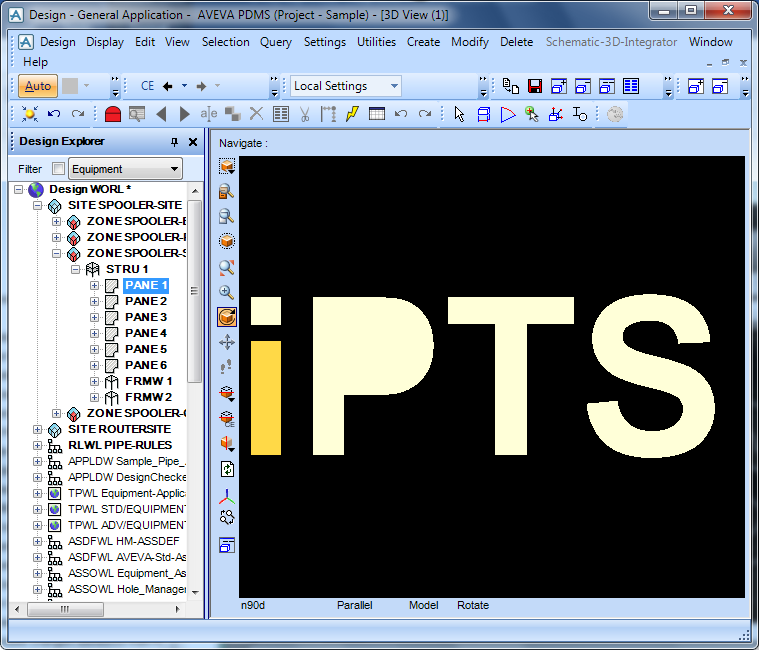Click the scissors cut icon

(x=304, y=114)
